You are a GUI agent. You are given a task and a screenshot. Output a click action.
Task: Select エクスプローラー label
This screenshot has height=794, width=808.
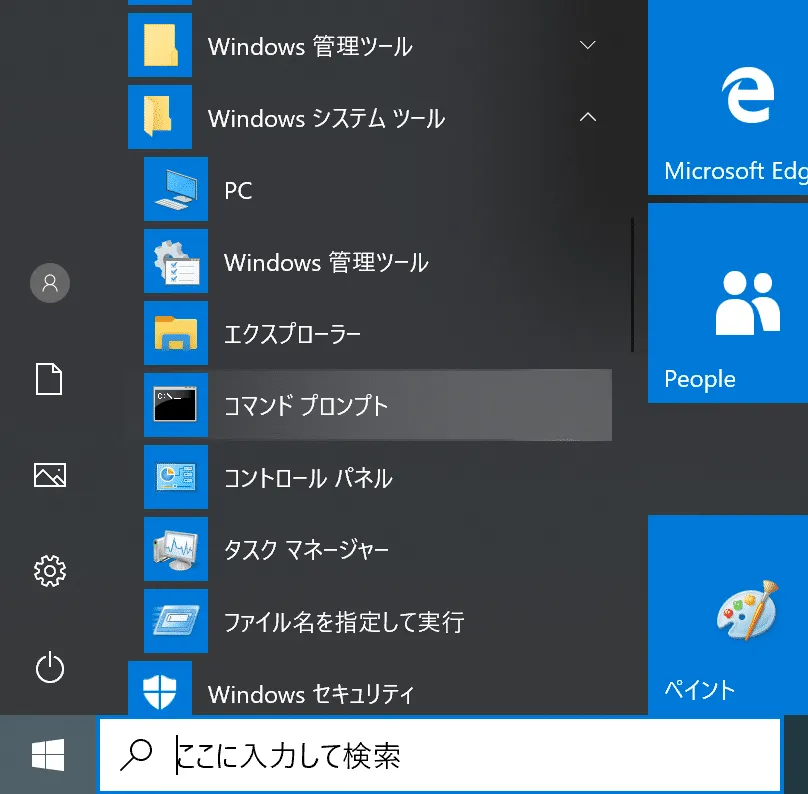[x=292, y=334]
